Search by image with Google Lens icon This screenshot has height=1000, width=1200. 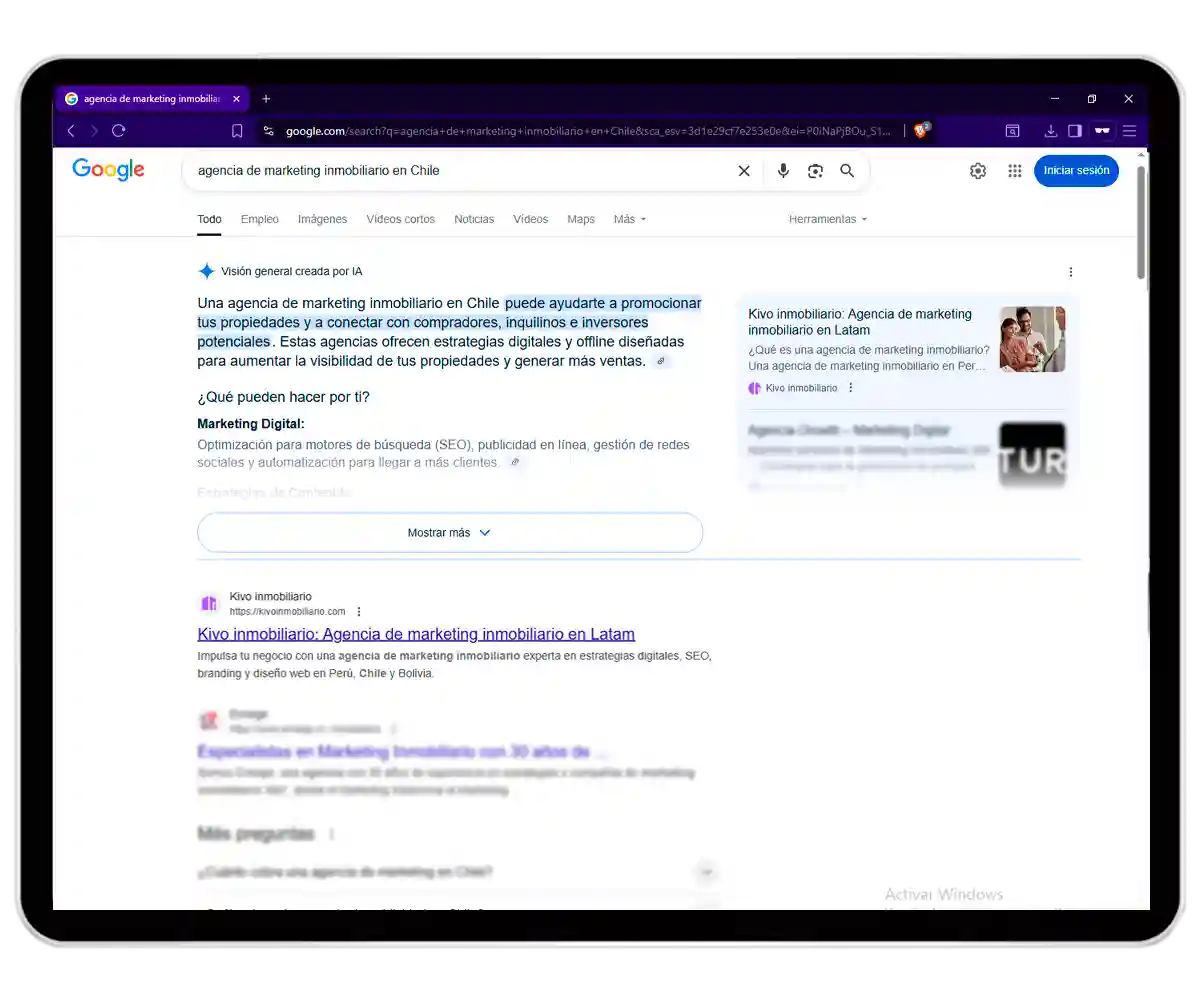click(815, 171)
